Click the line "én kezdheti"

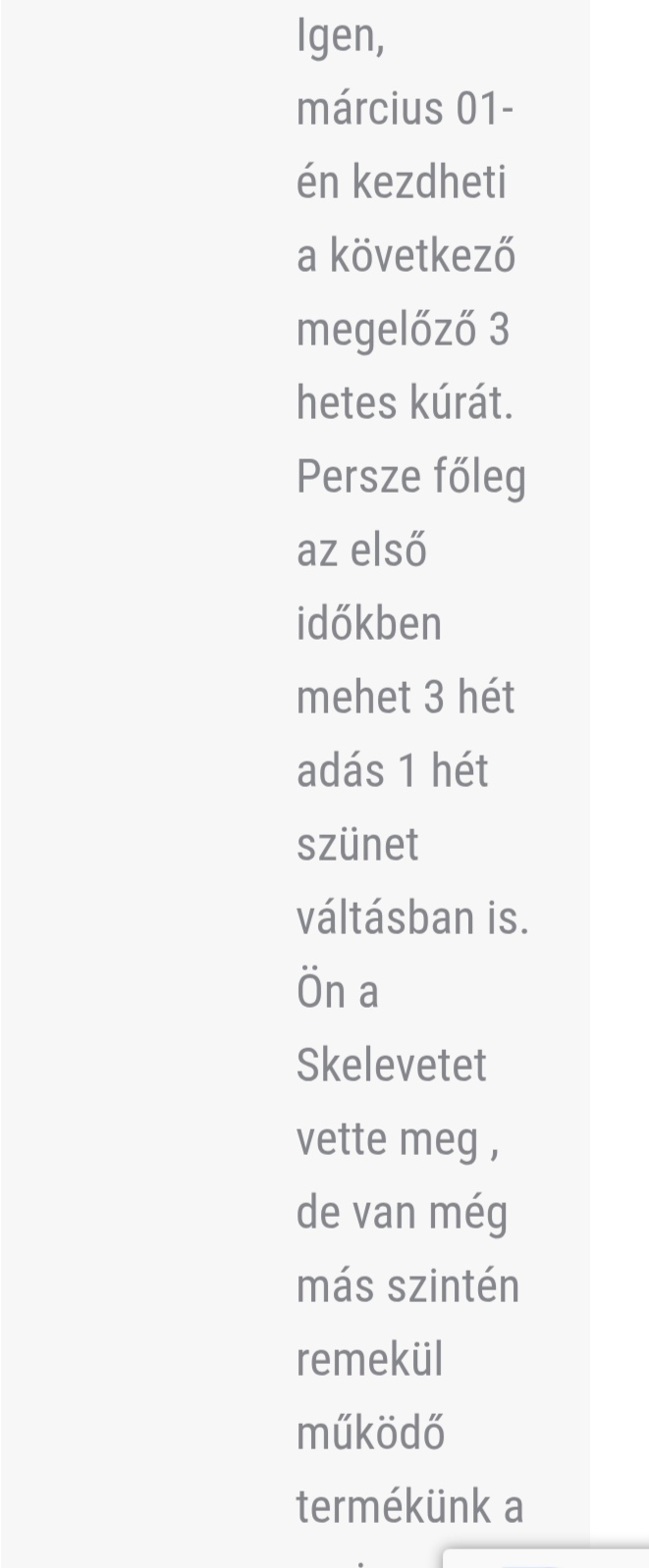(402, 183)
